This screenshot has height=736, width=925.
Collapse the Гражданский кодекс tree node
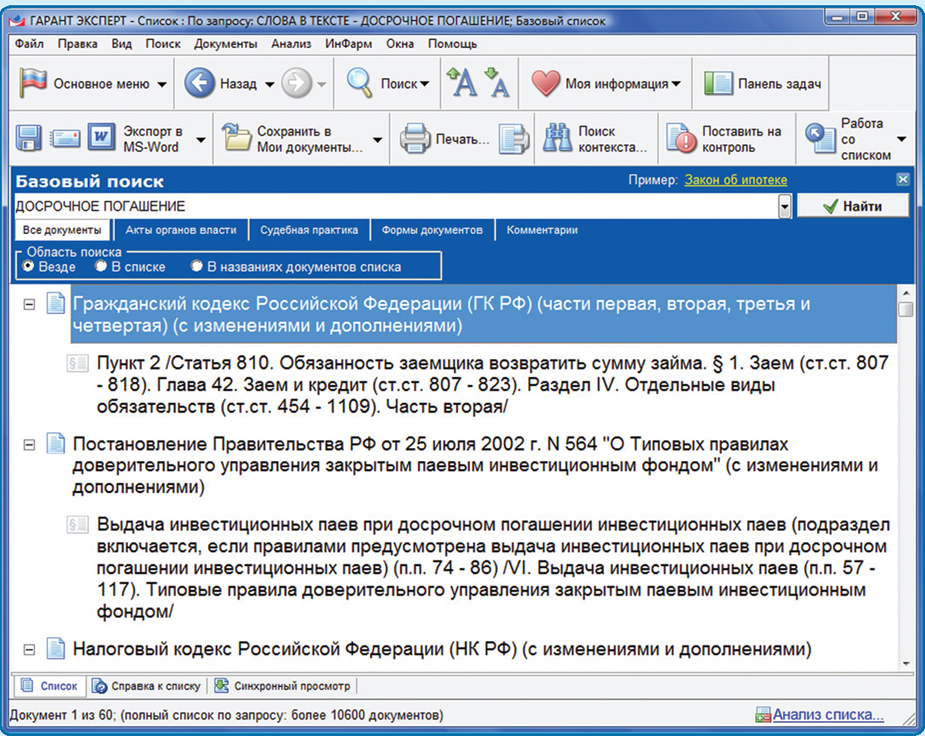(30, 304)
